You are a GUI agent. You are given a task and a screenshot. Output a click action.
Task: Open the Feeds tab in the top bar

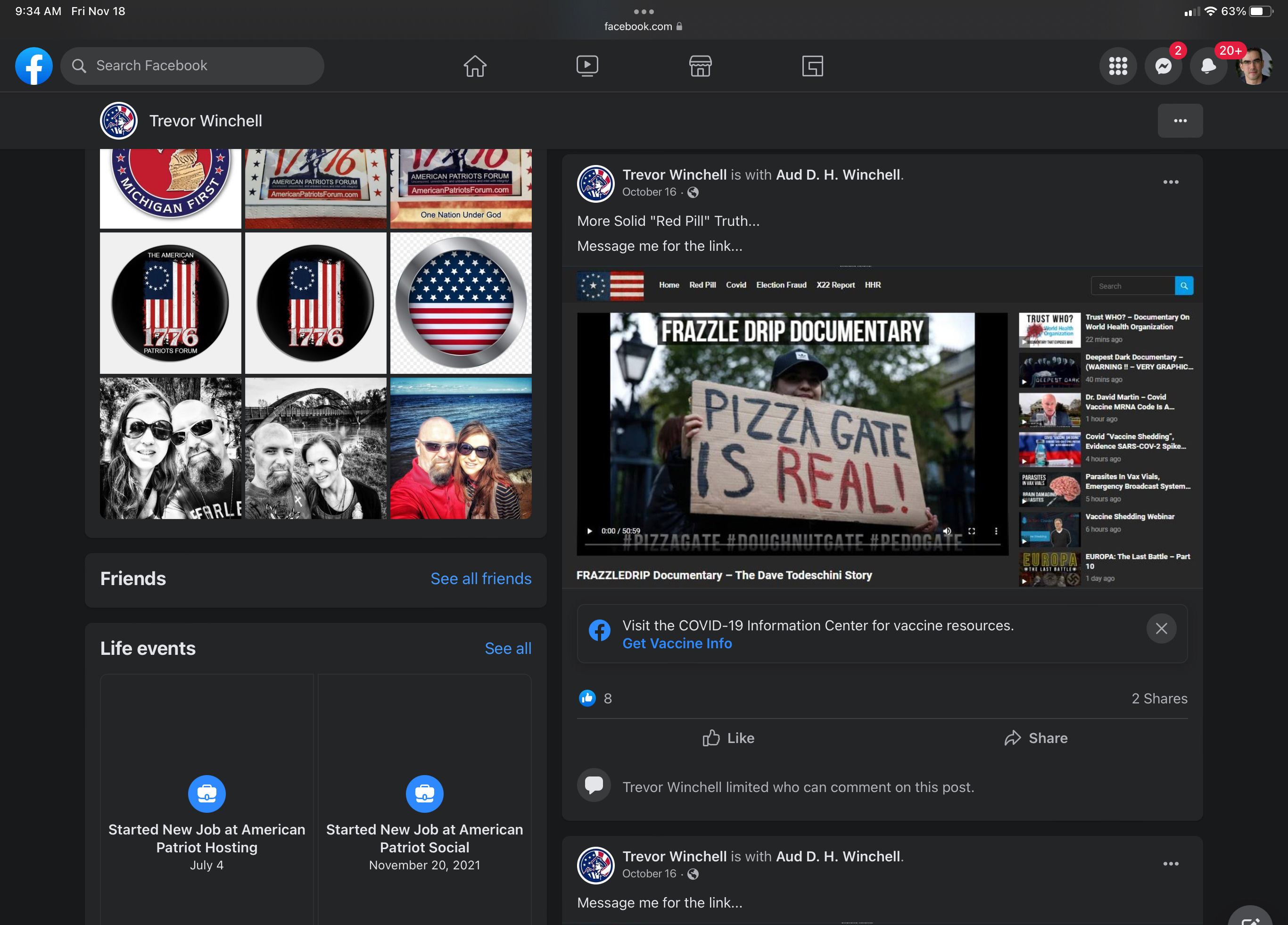coord(813,66)
